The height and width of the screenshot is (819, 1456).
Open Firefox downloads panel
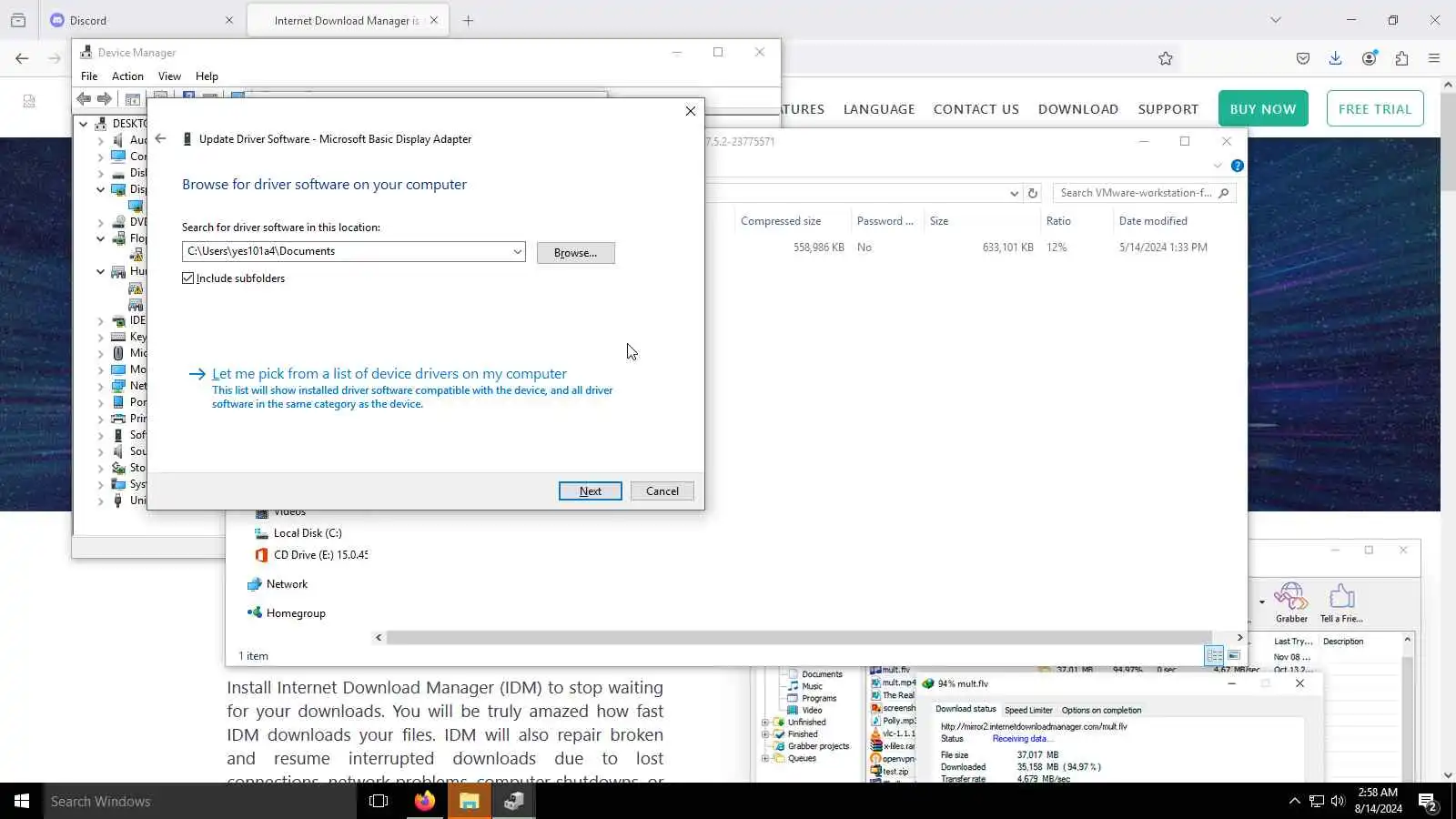[x=1335, y=58]
